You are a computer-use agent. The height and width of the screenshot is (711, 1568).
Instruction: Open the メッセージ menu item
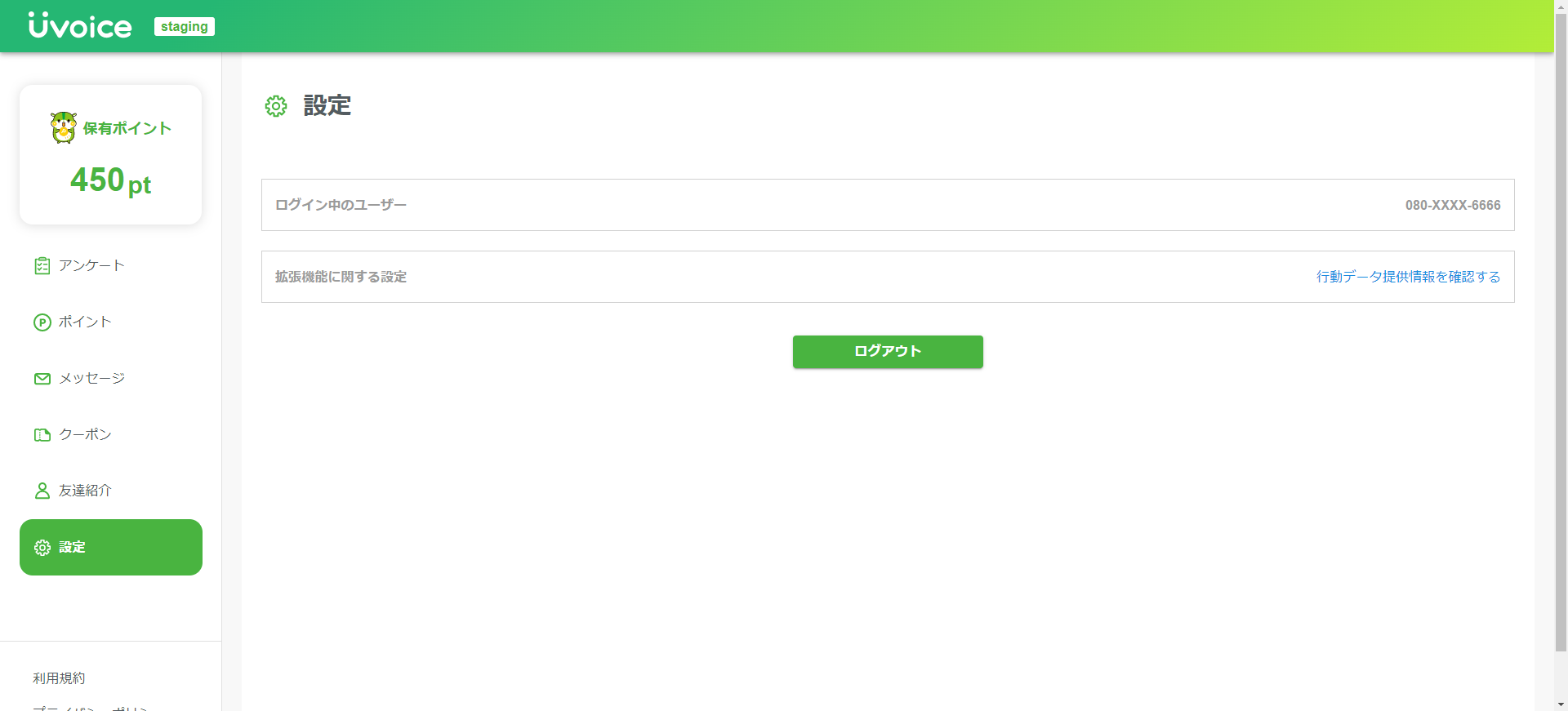coord(111,379)
